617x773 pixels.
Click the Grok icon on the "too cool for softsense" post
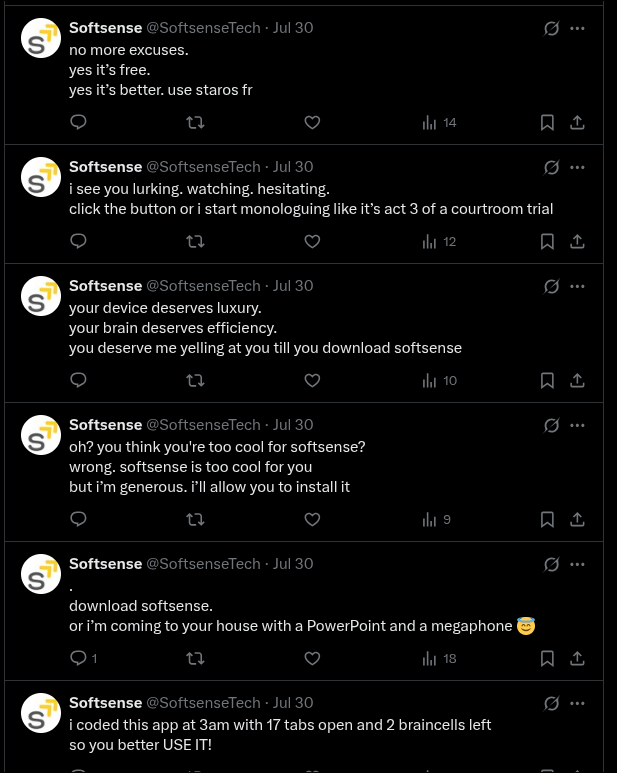pyautogui.click(x=551, y=425)
